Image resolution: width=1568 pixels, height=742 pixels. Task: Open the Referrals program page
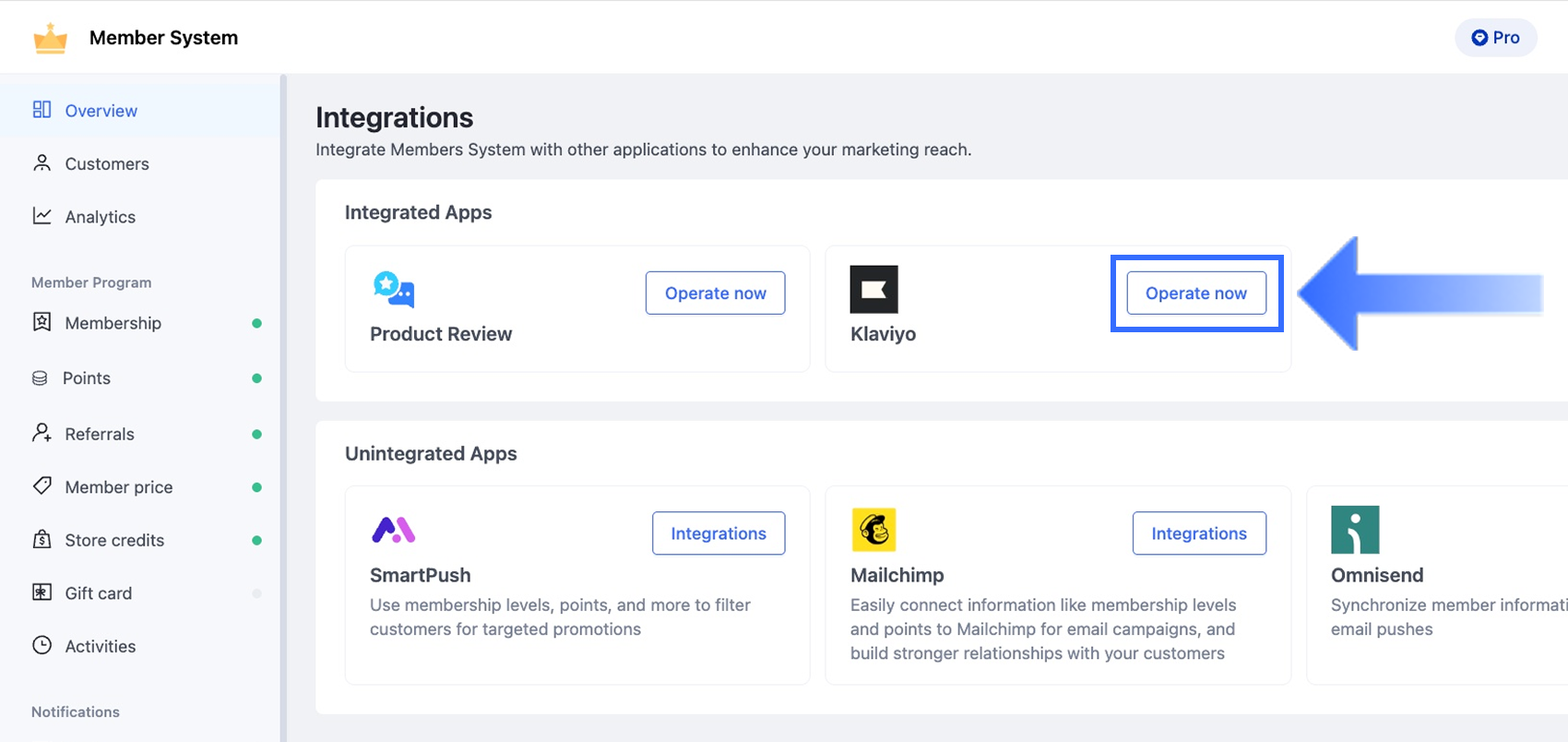[99, 434]
